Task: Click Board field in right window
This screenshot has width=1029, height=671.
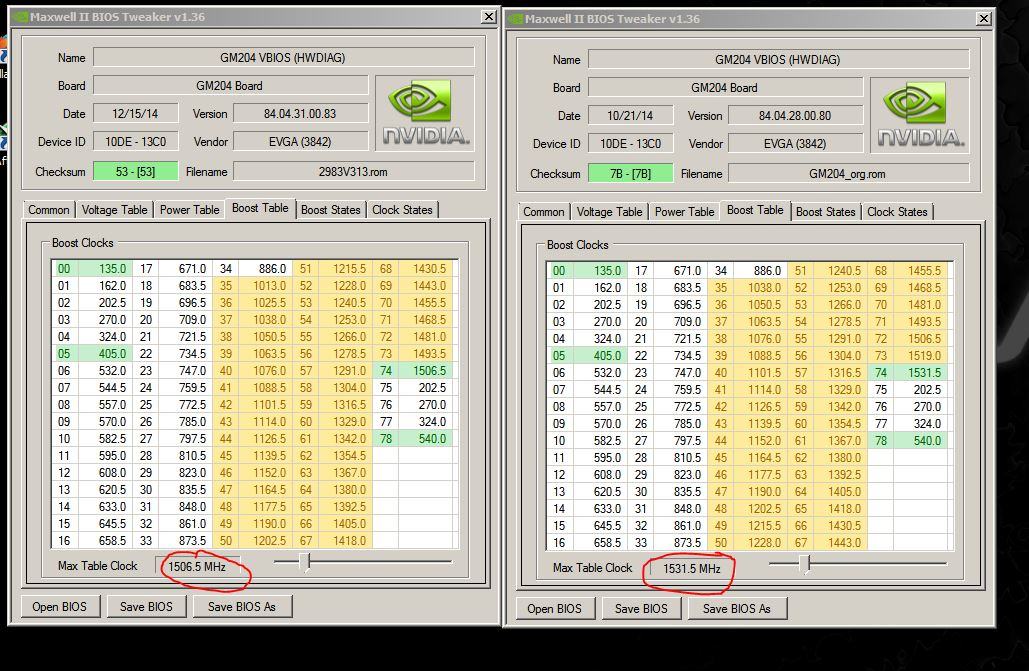Action: click(x=724, y=87)
